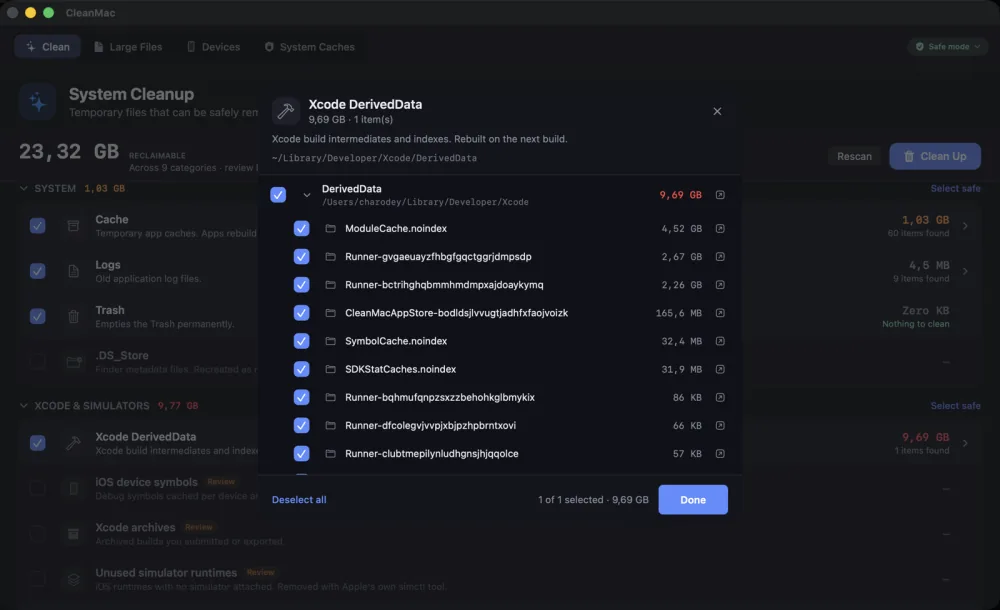The image size is (1000, 610).
Task: Switch to the Large Files tab
Action: coord(128,47)
